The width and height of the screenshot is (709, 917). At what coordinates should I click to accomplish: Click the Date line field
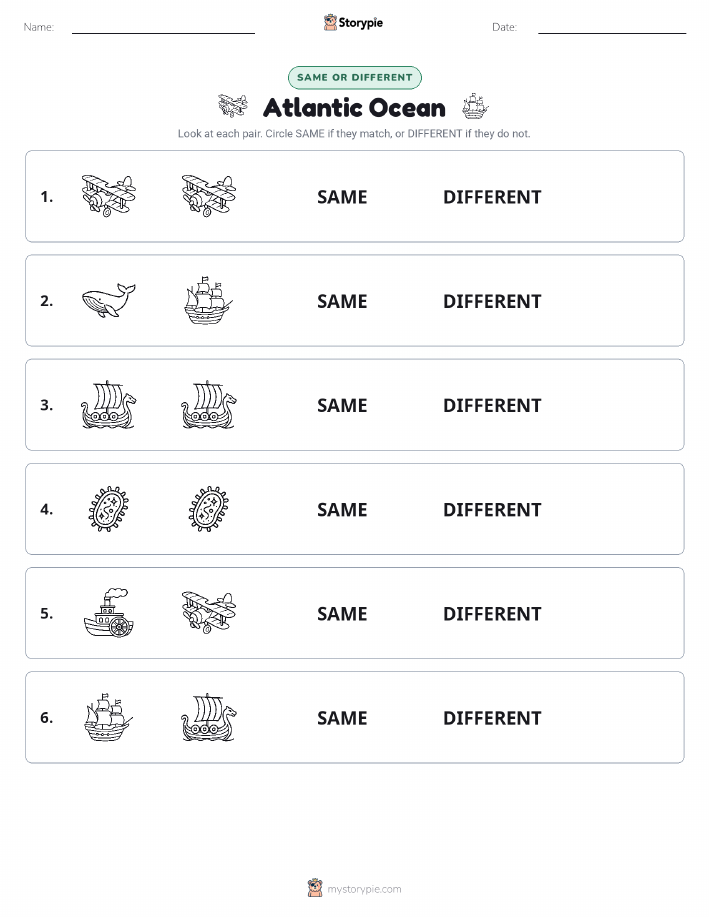612,27
